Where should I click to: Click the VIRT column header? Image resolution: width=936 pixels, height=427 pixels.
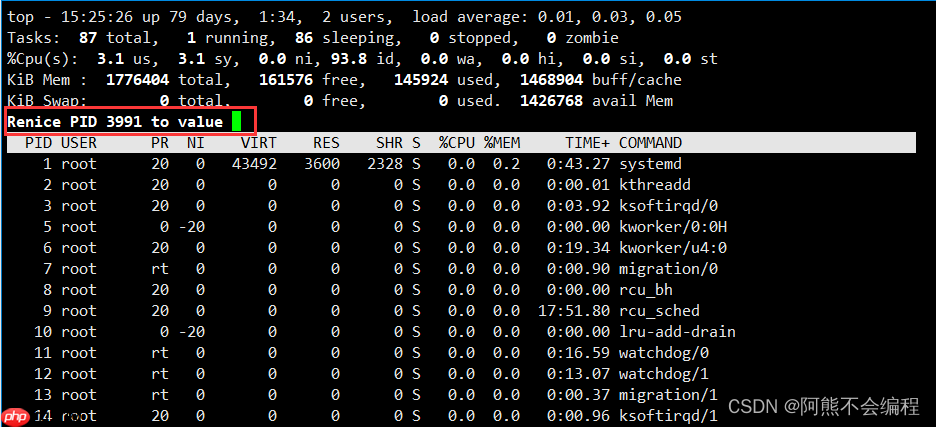[x=258, y=143]
